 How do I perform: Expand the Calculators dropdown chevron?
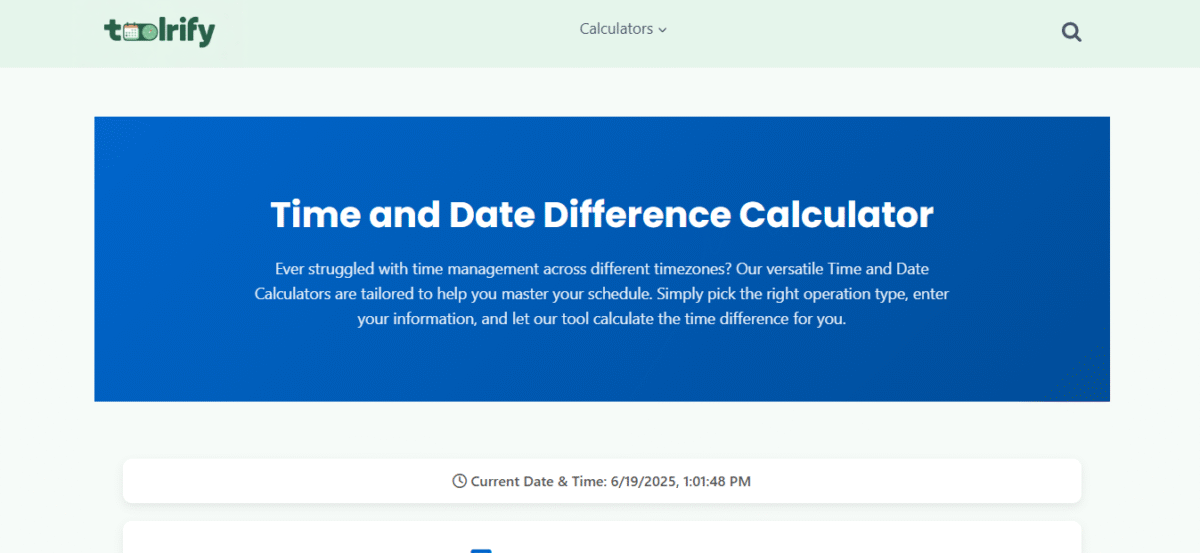662,30
